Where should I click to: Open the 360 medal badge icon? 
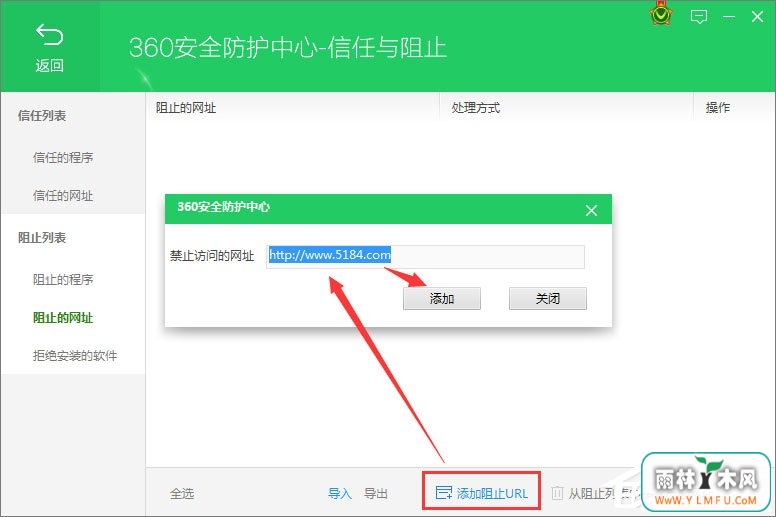661,15
